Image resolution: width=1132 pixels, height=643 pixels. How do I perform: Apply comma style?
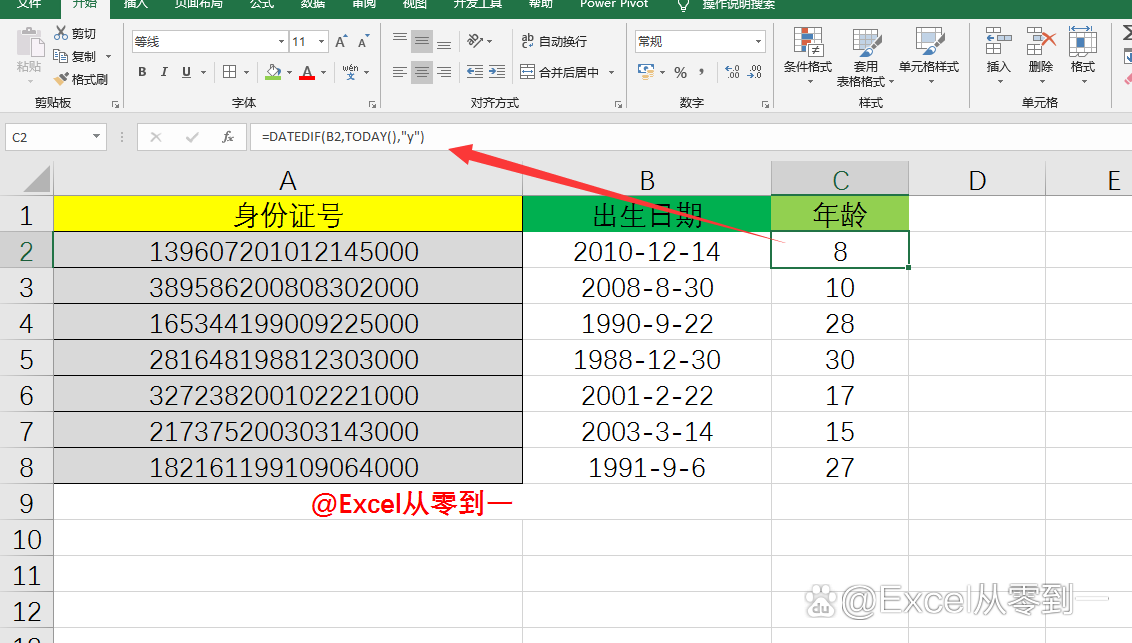[x=701, y=72]
